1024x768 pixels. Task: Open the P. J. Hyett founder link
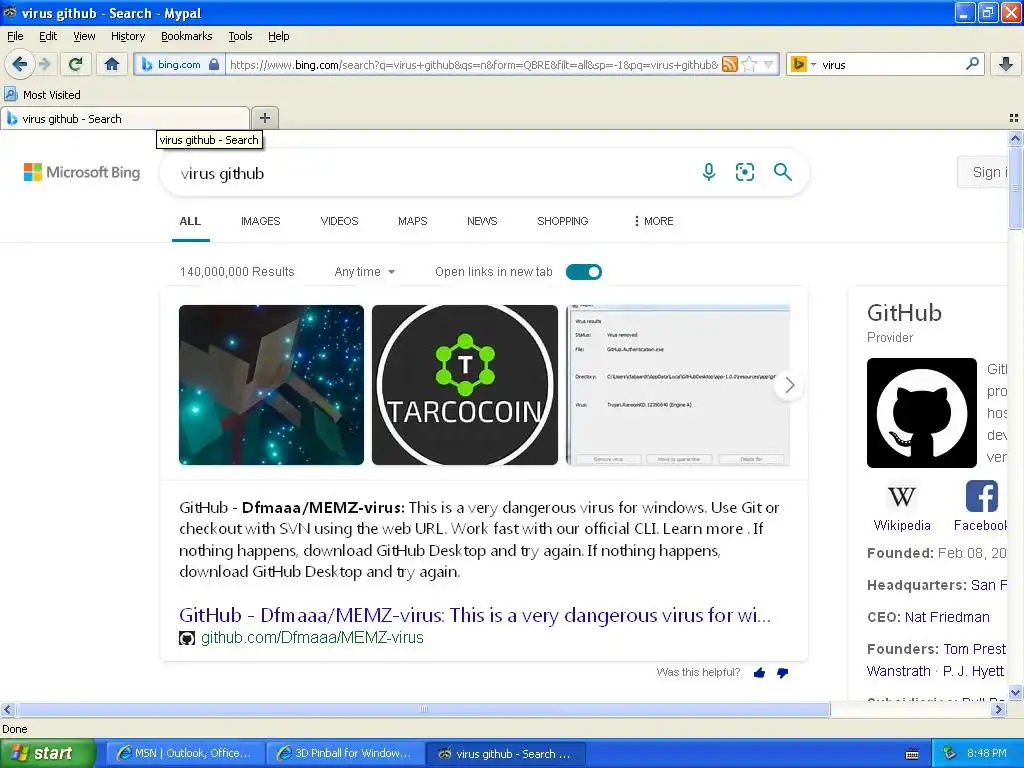(973, 671)
